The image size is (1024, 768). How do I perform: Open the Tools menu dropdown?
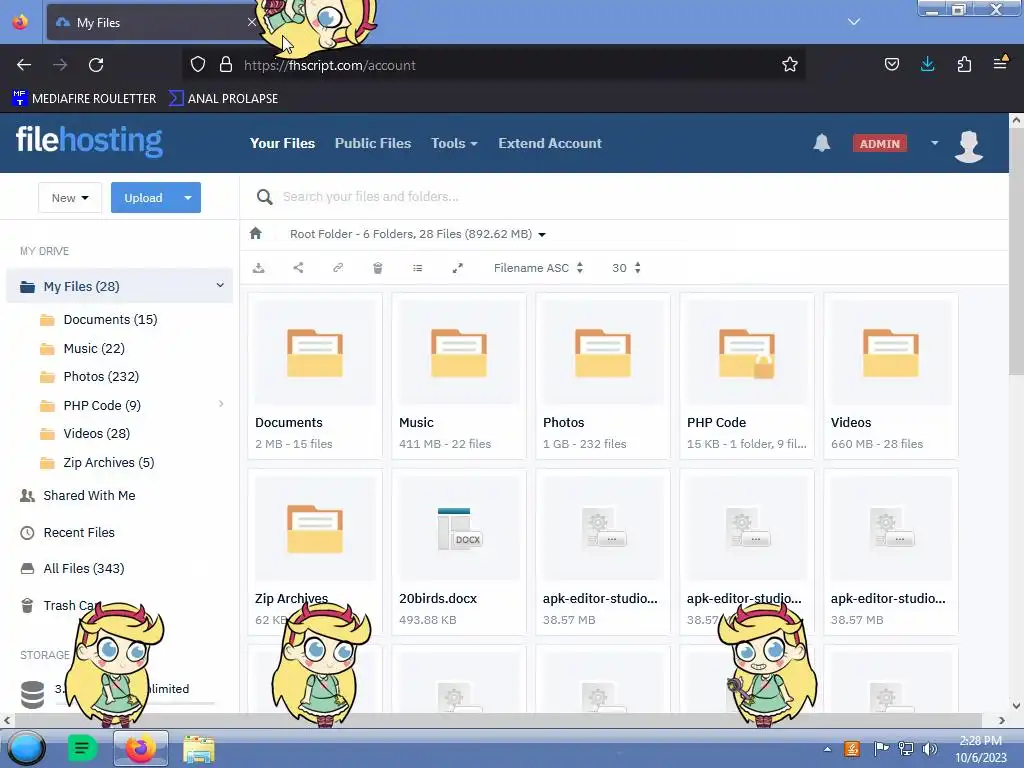[454, 143]
